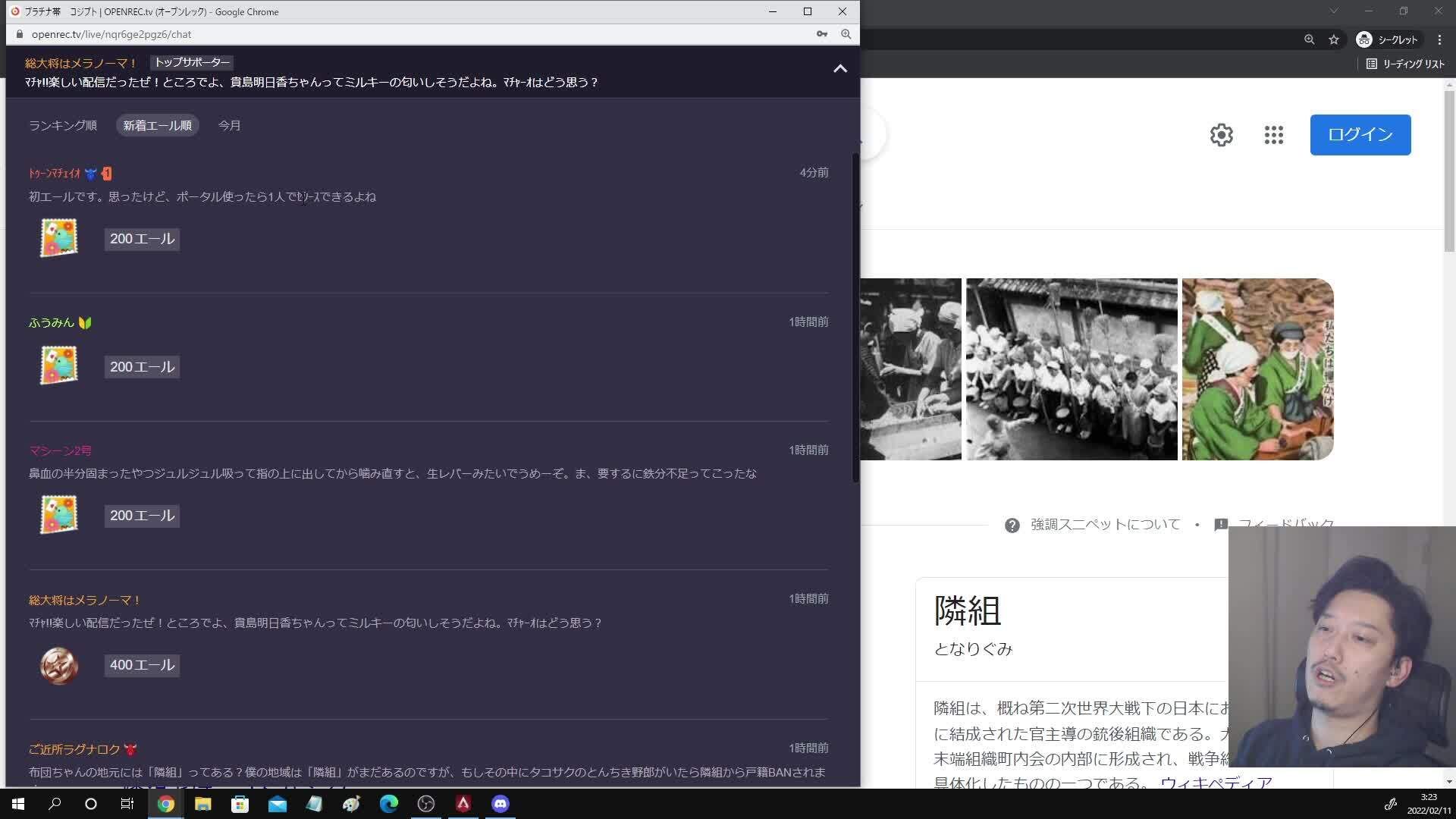Open Google settings gear icon
The image size is (1456, 819).
coord(1221,135)
